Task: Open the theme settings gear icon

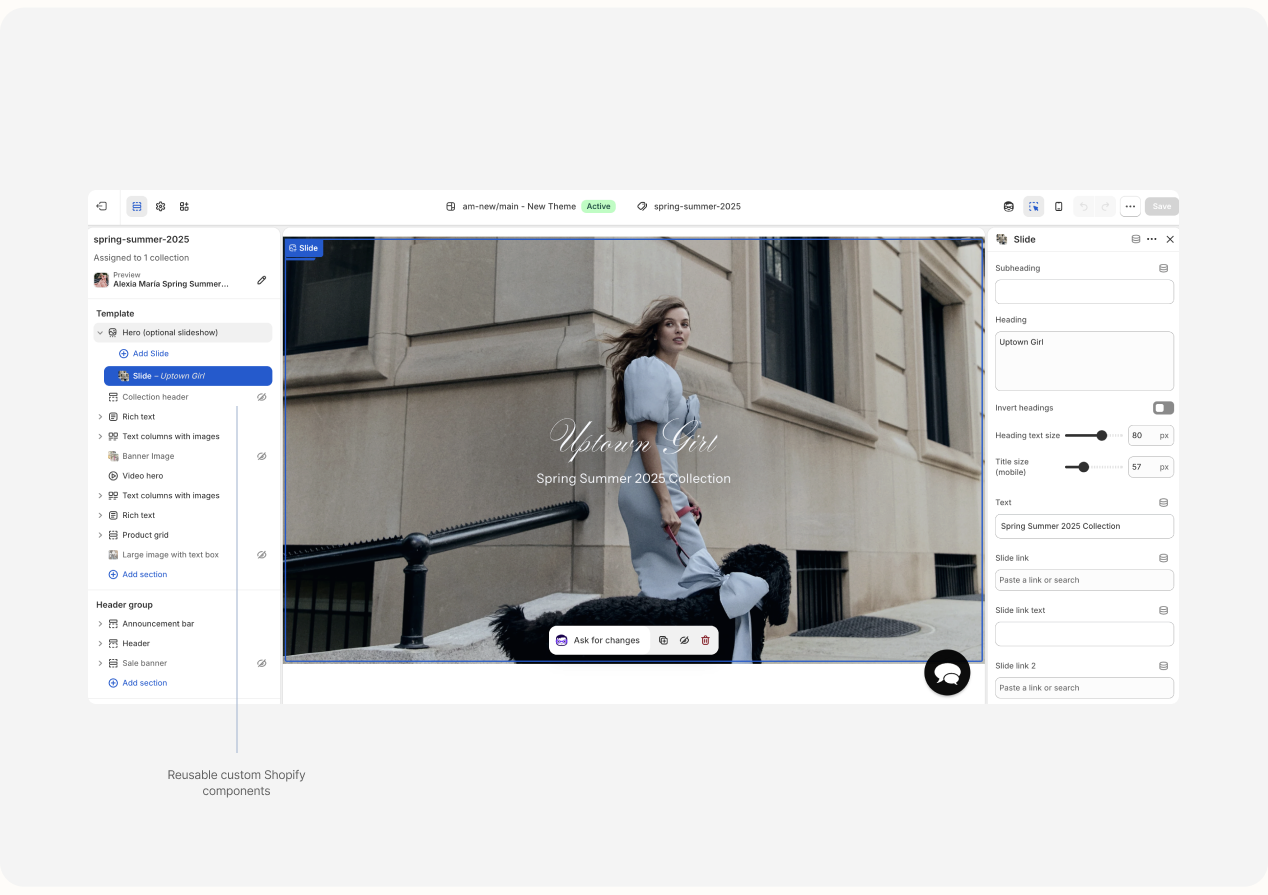Action: coord(160,206)
